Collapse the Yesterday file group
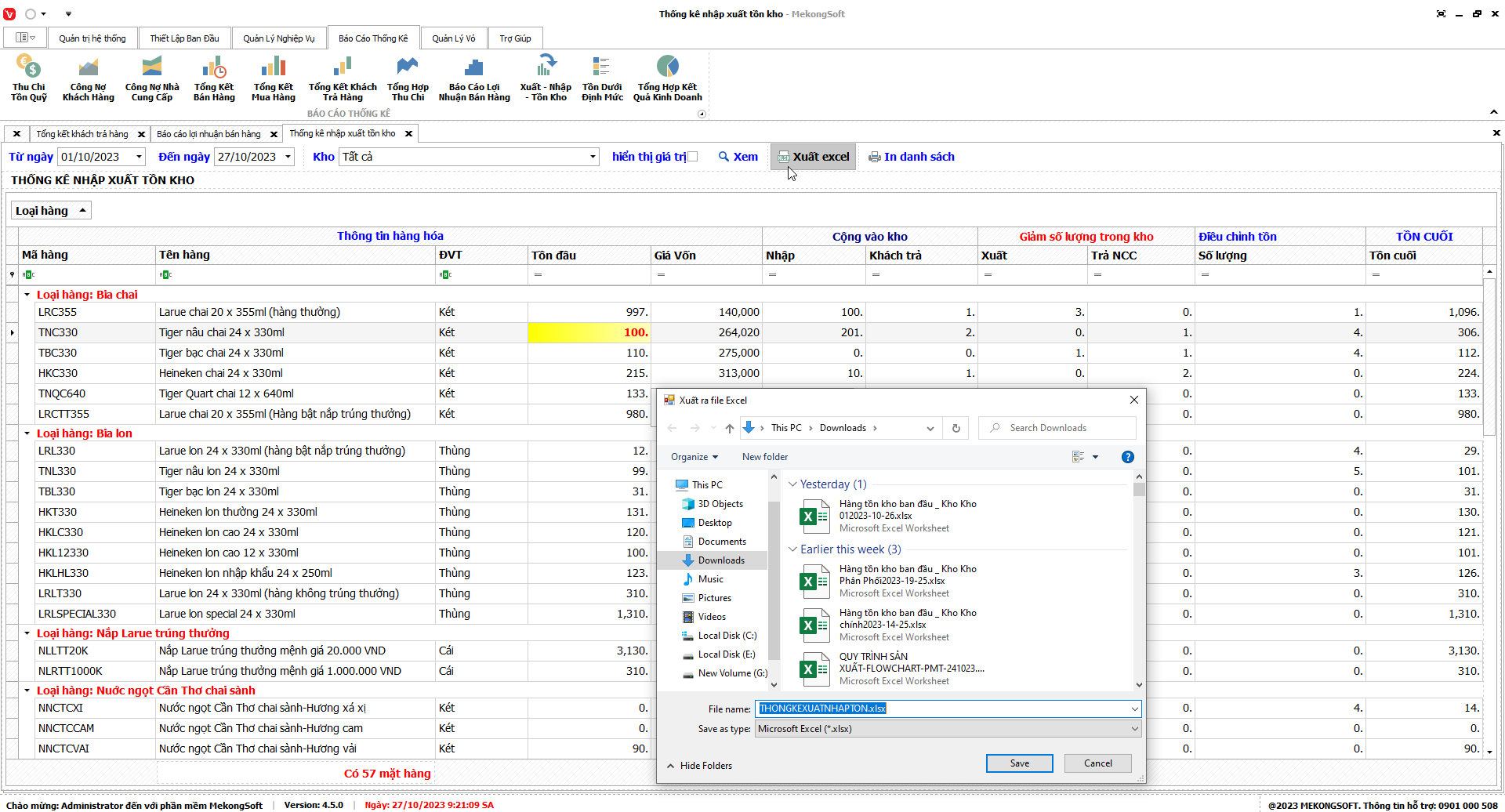The image size is (1505, 812). pyautogui.click(x=792, y=484)
